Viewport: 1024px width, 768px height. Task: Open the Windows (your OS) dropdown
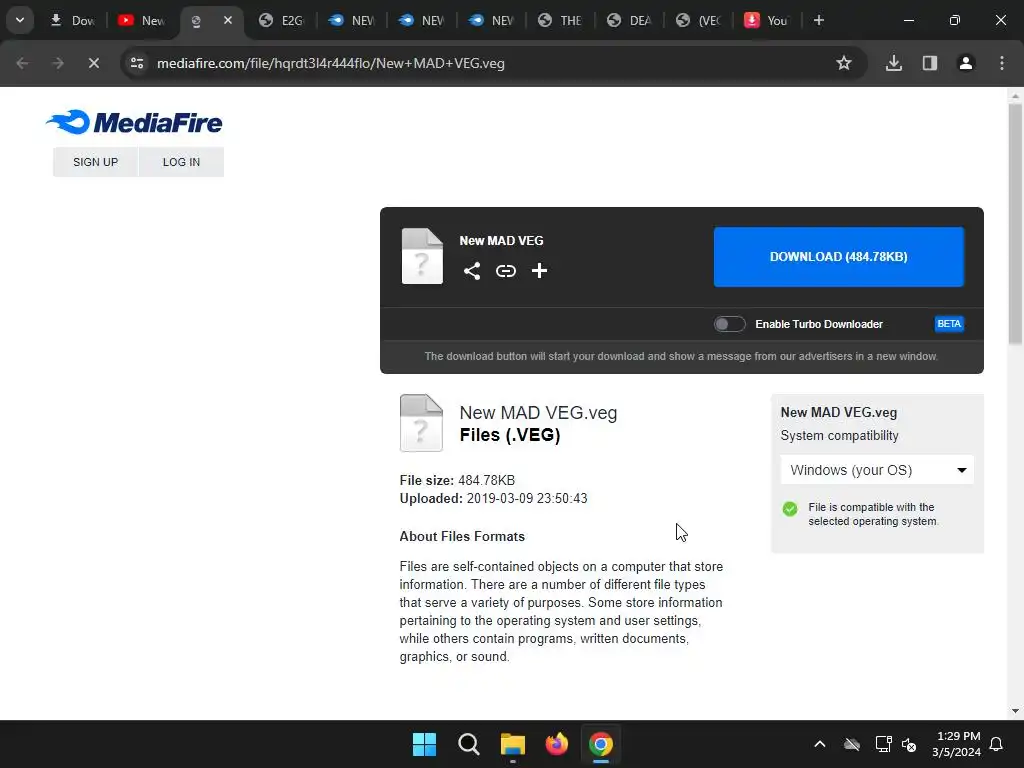tap(877, 470)
